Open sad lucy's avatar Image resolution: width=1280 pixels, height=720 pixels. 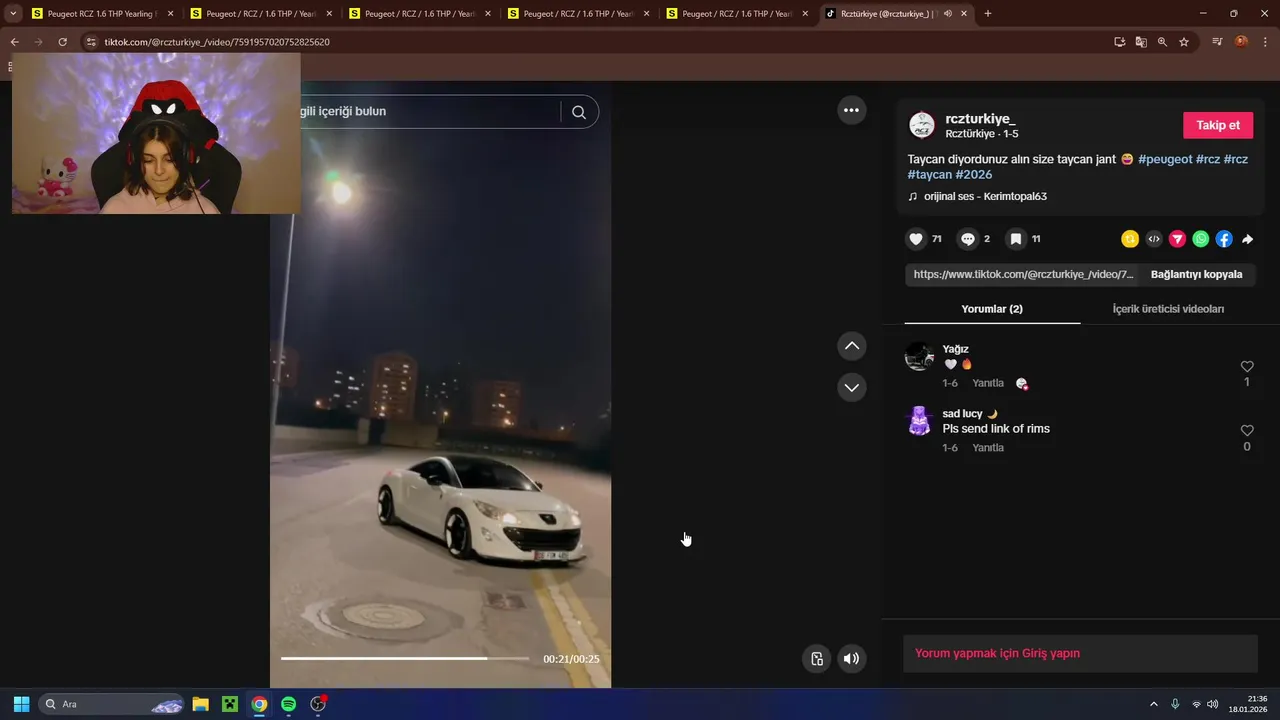coord(919,420)
